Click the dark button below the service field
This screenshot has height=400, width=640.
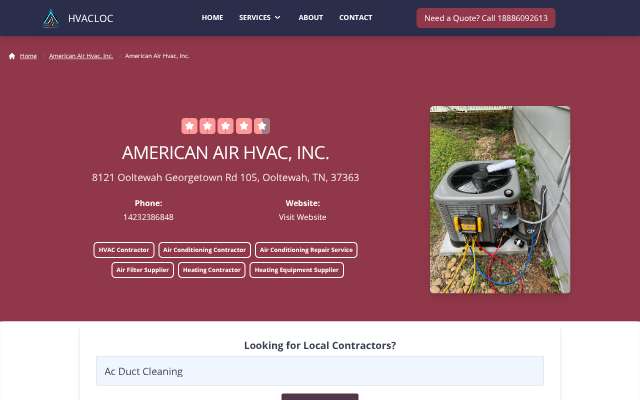pyautogui.click(x=320, y=397)
